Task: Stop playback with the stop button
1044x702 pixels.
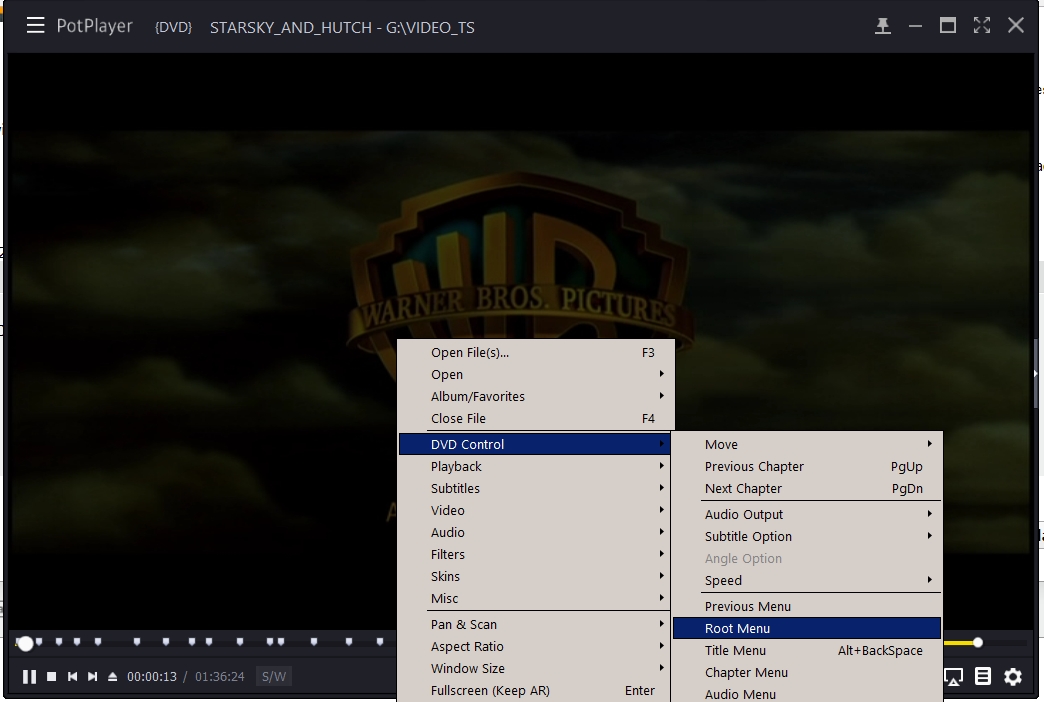Action: point(51,677)
